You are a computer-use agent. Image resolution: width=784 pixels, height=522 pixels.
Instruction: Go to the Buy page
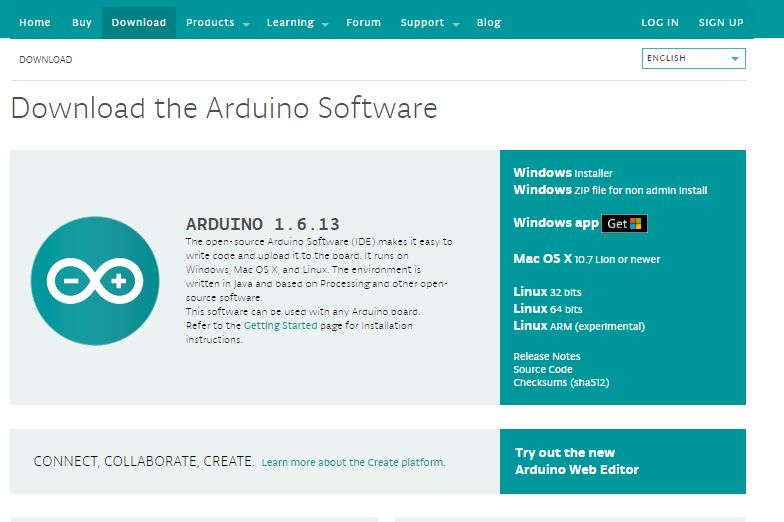[x=82, y=22]
